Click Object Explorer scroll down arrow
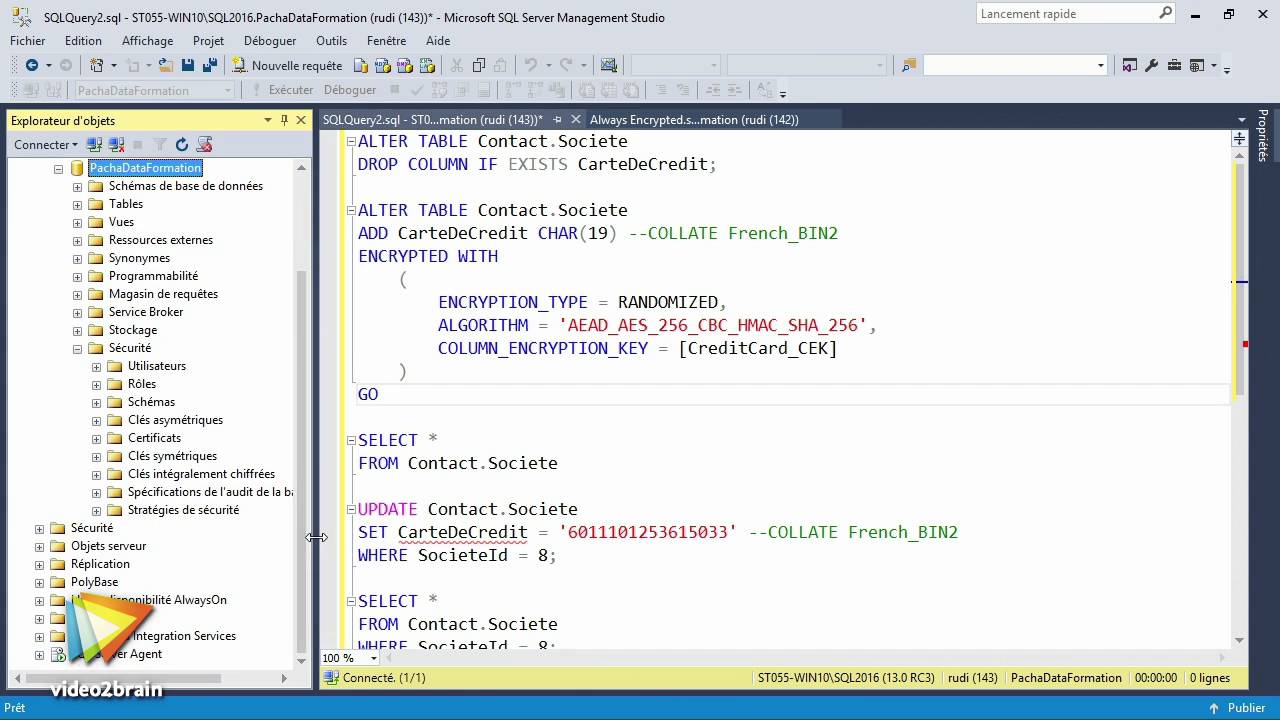The image size is (1280, 720). tap(301, 660)
